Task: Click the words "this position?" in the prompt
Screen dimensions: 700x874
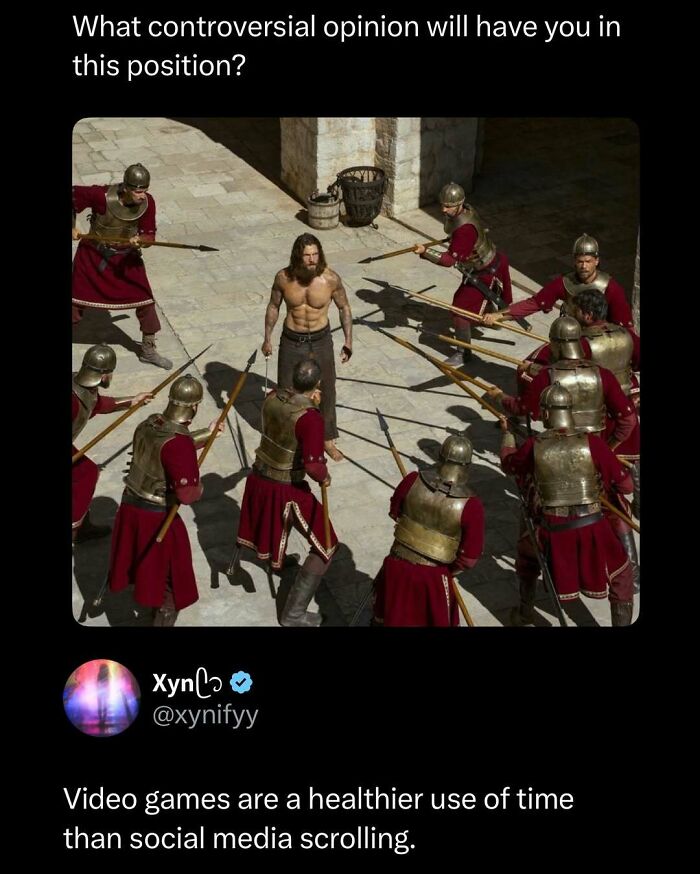Action: pyautogui.click(x=158, y=66)
